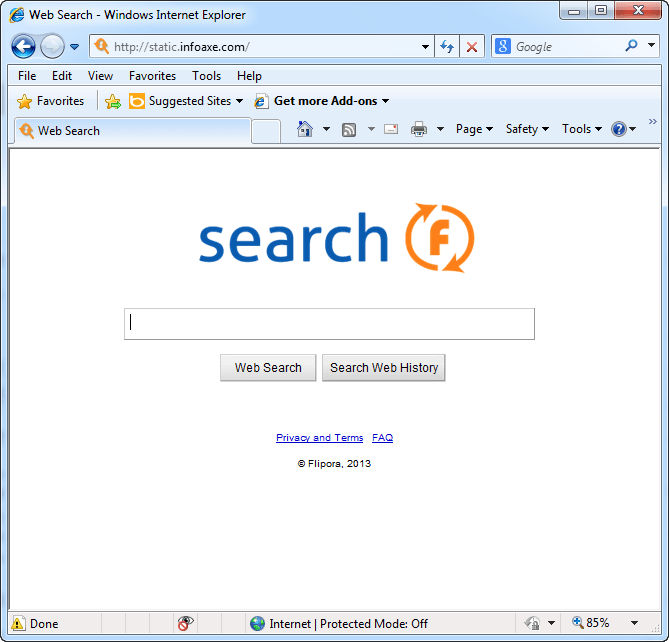
Task: Click the '© Flipora, 2013' text
Action: [x=334, y=464]
